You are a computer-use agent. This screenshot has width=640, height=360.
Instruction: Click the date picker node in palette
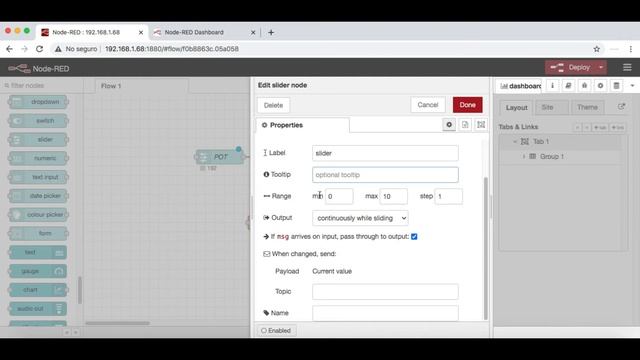click(38, 196)
